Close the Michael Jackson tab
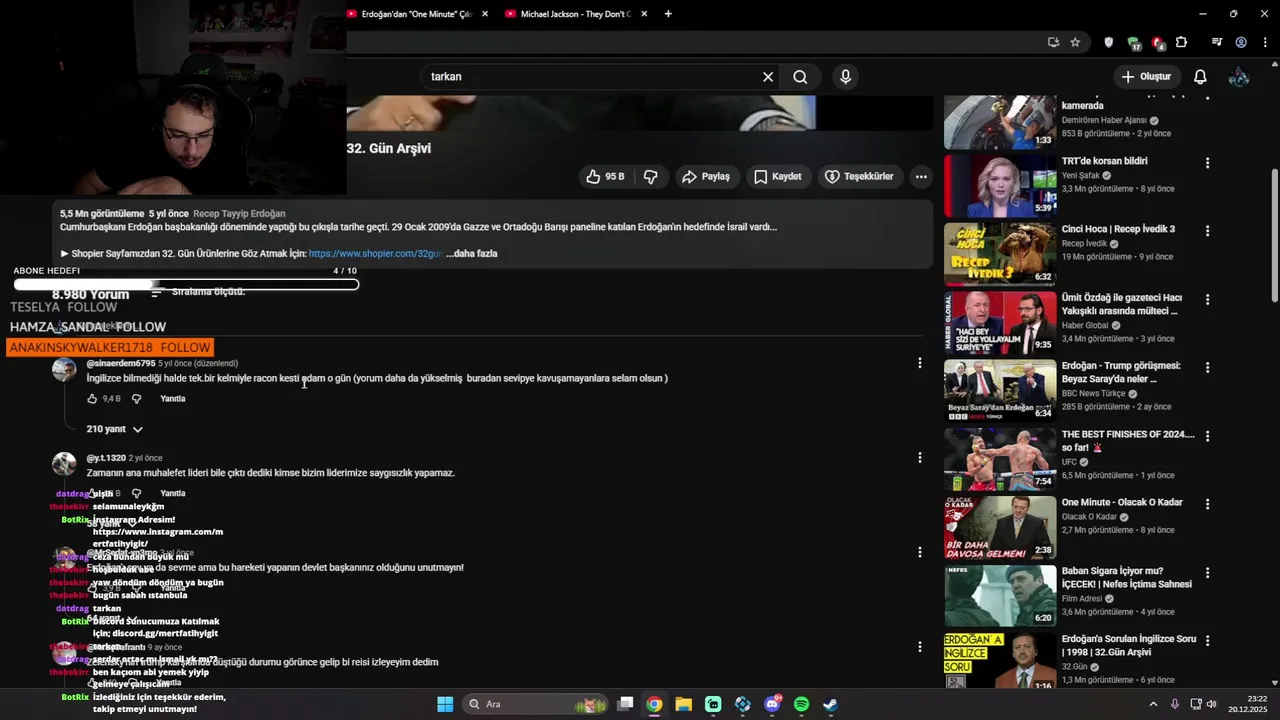The height and width of the screenshot is (720, 1280). pyautogui.click(x=644, y=14)
